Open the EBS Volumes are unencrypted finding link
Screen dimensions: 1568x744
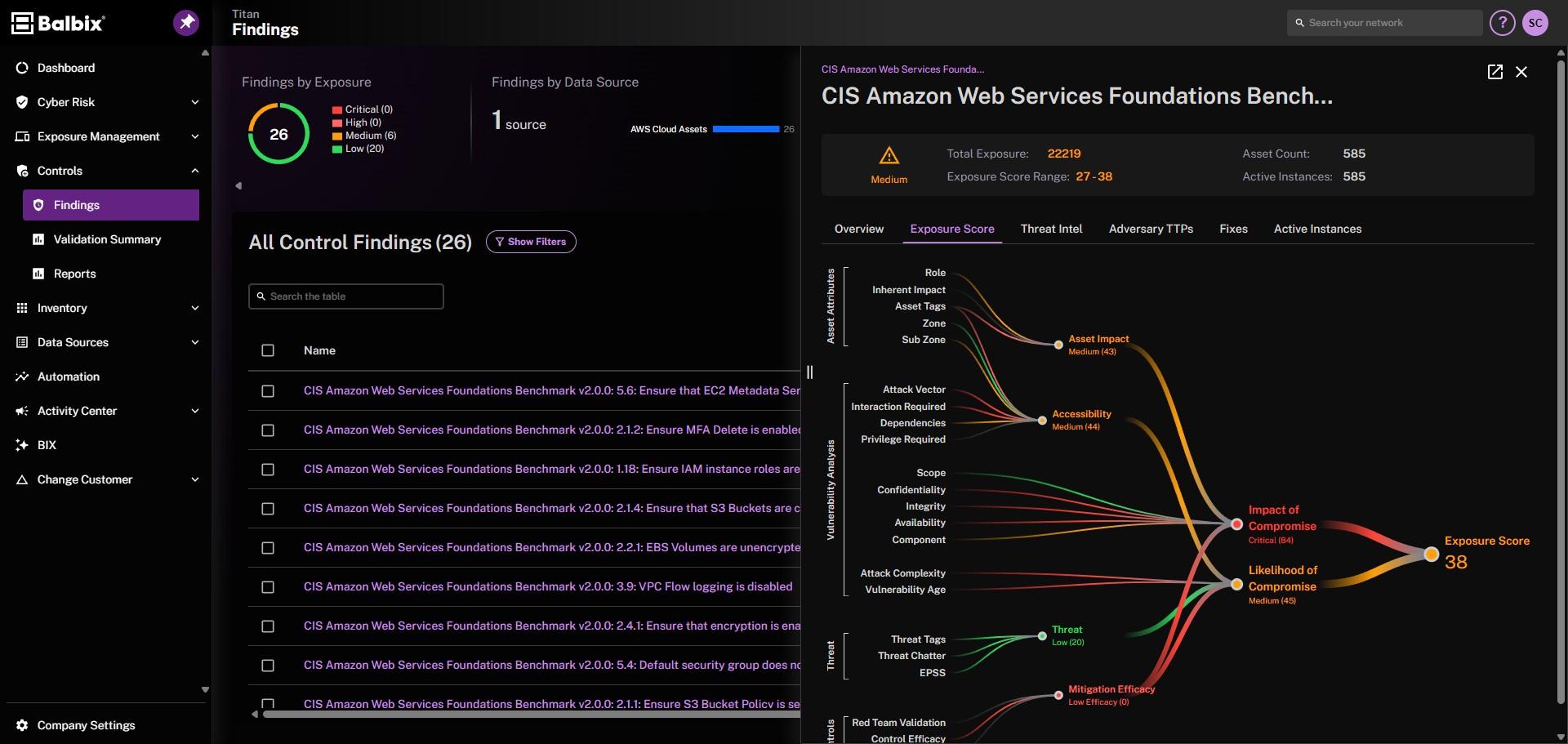click(x=552, y=547)
